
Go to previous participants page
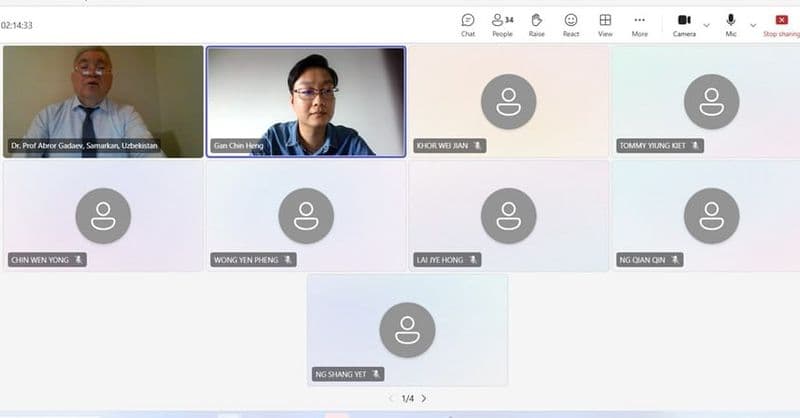391,398
